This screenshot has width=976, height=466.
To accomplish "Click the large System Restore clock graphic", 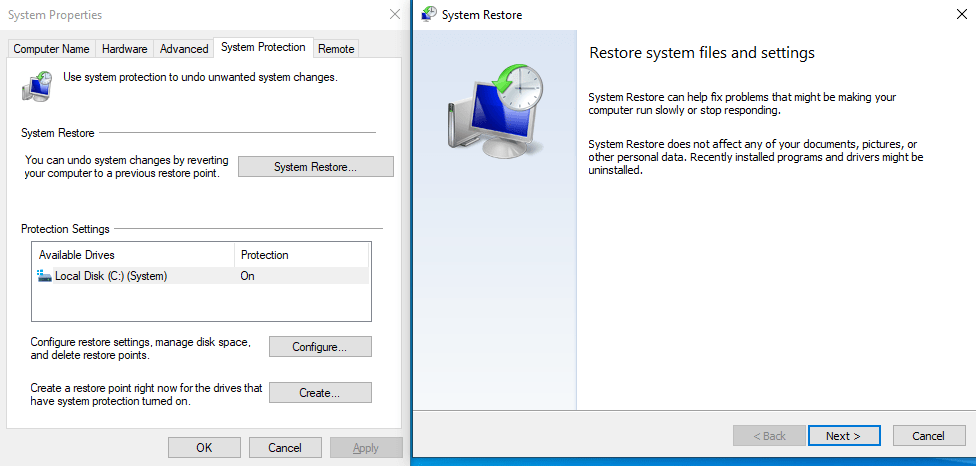I will (496, 111).
